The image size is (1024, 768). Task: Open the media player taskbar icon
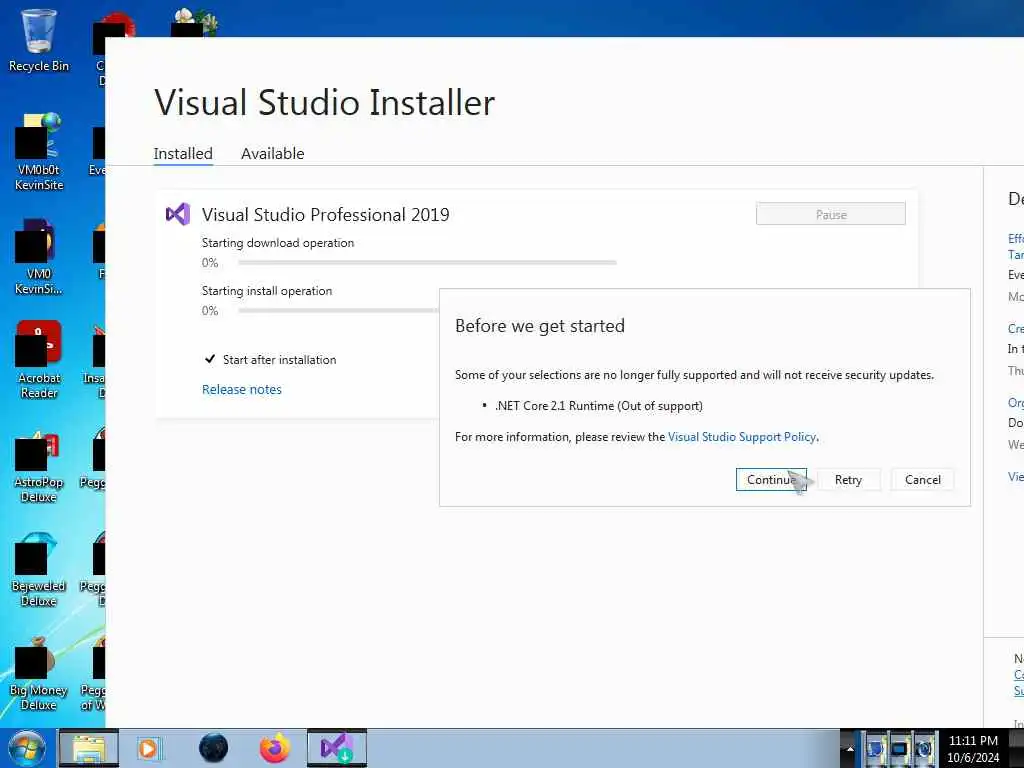(148, 748)
